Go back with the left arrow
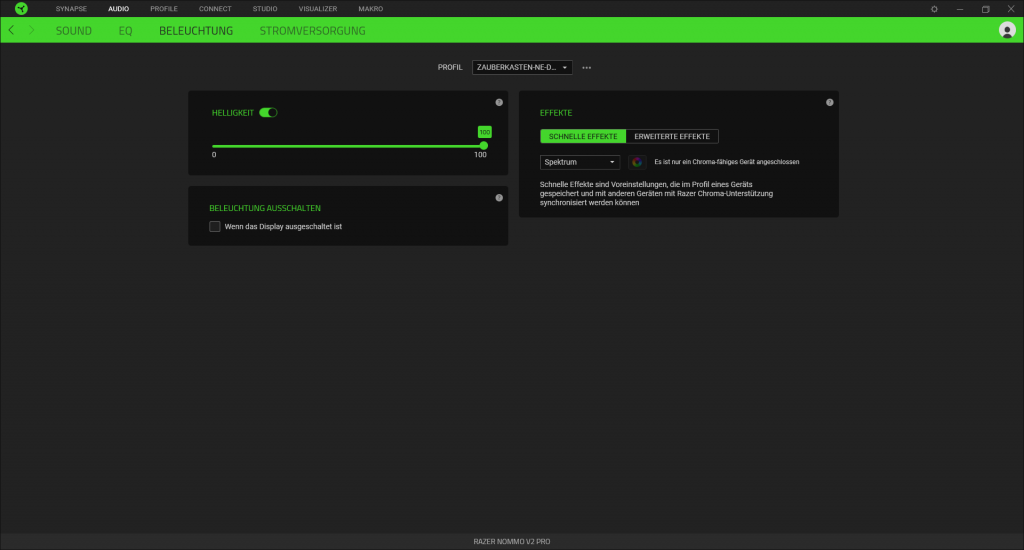Screen dimensions: 1024x550 (11, 30)
